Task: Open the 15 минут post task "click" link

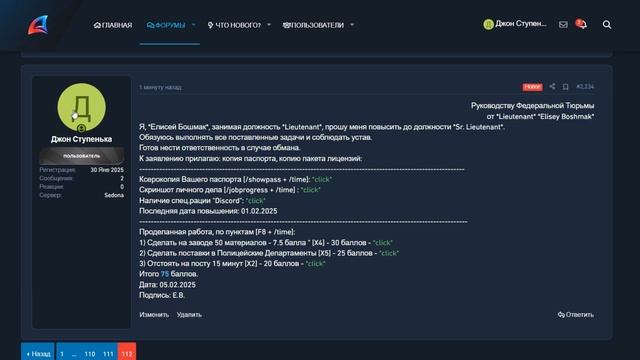Action: click(316, 264)
